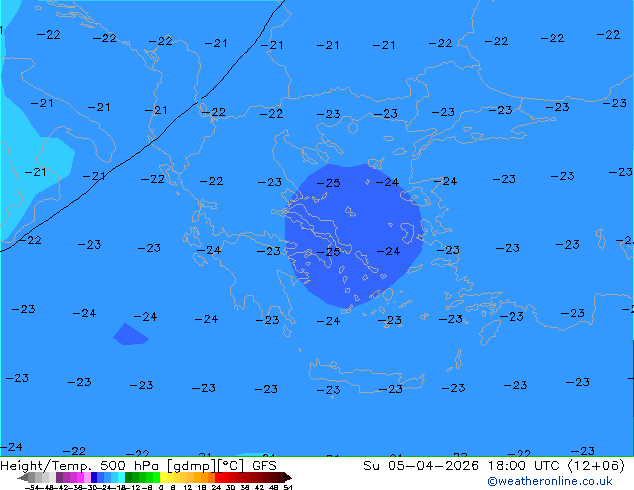The width and height of the screenshot is (634, 490).
Task: Pick the bright red 24 degree legend swatch
Action: click(x=218, y=477)
